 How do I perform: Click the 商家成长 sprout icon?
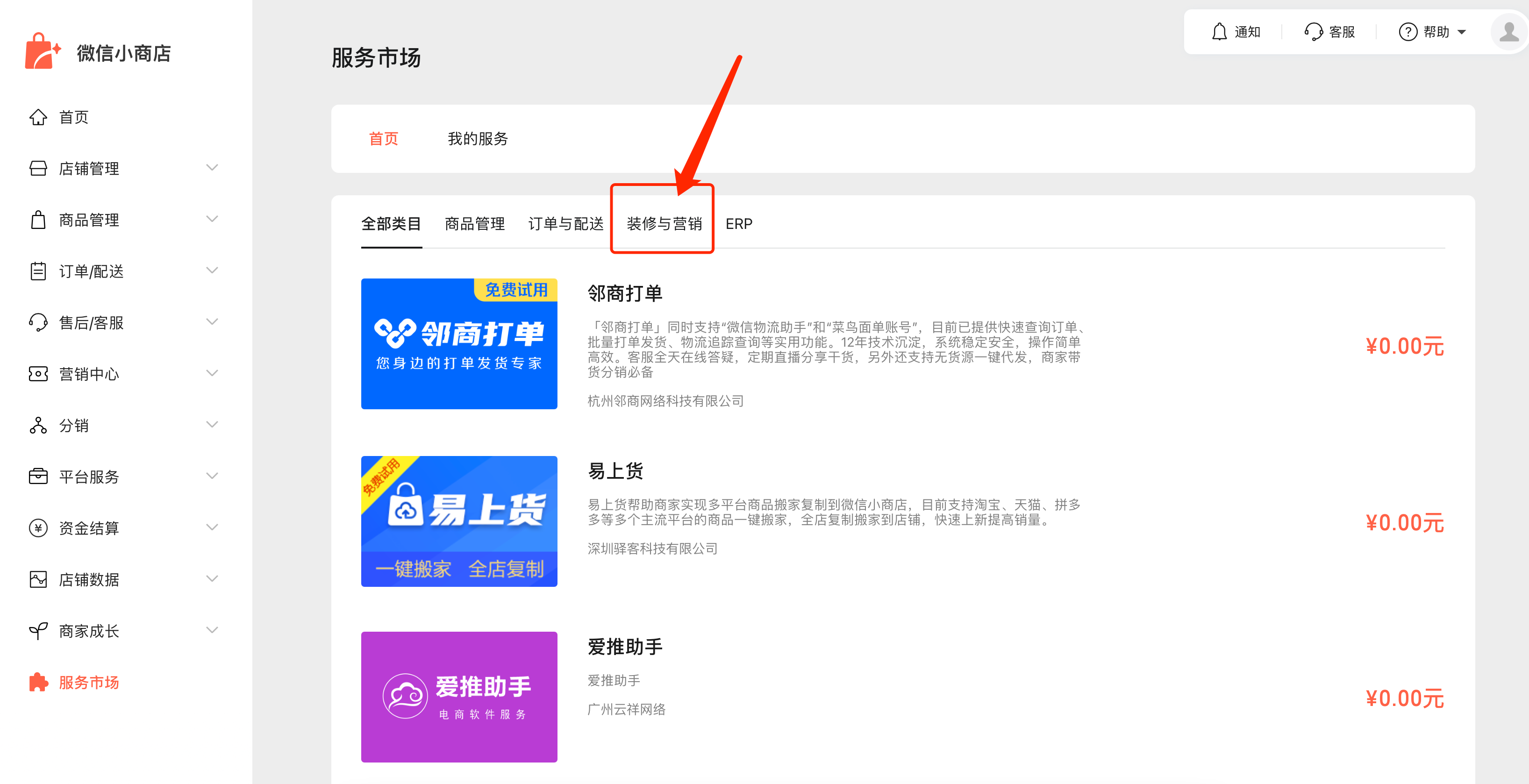tap(38, 630)
